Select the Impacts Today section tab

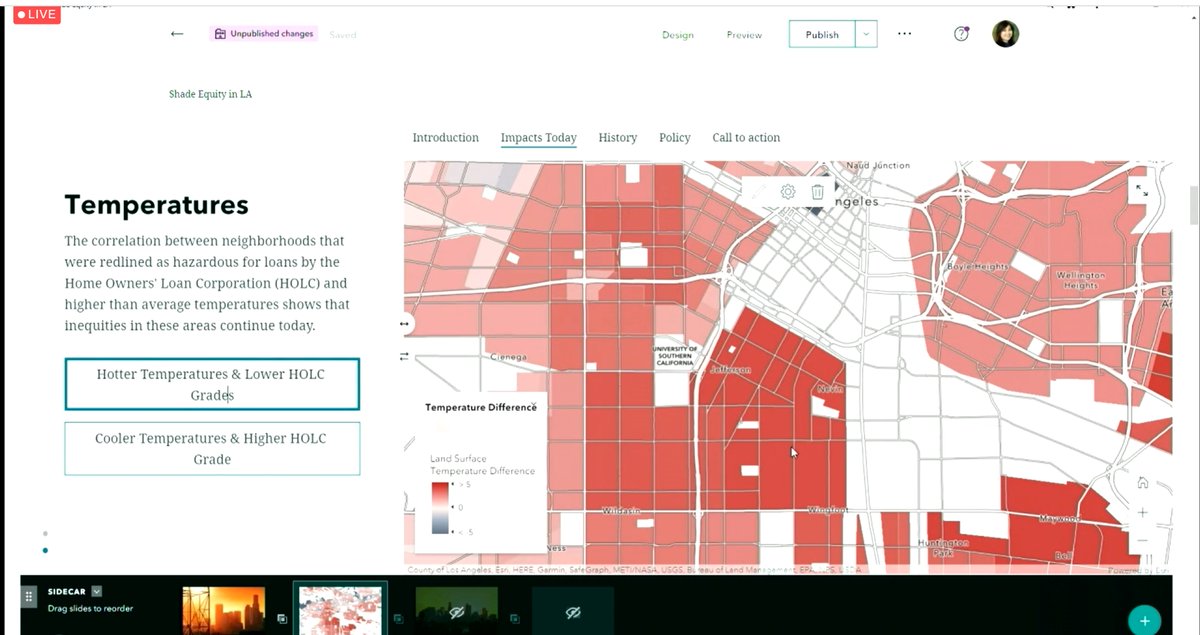[x=538, y=138]
